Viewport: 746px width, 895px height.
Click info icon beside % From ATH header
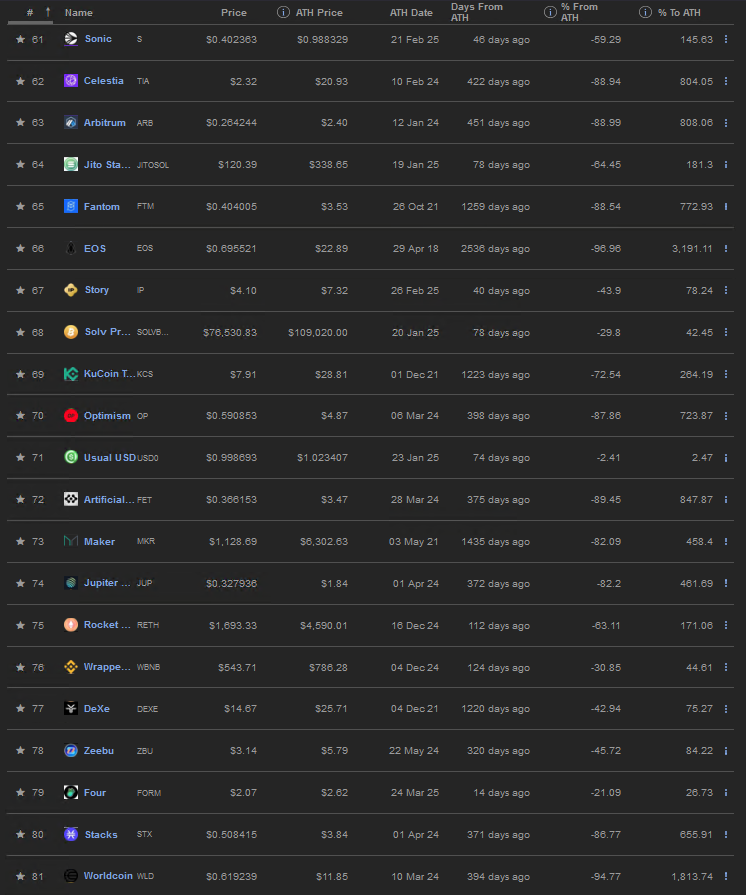coord(550,12)
